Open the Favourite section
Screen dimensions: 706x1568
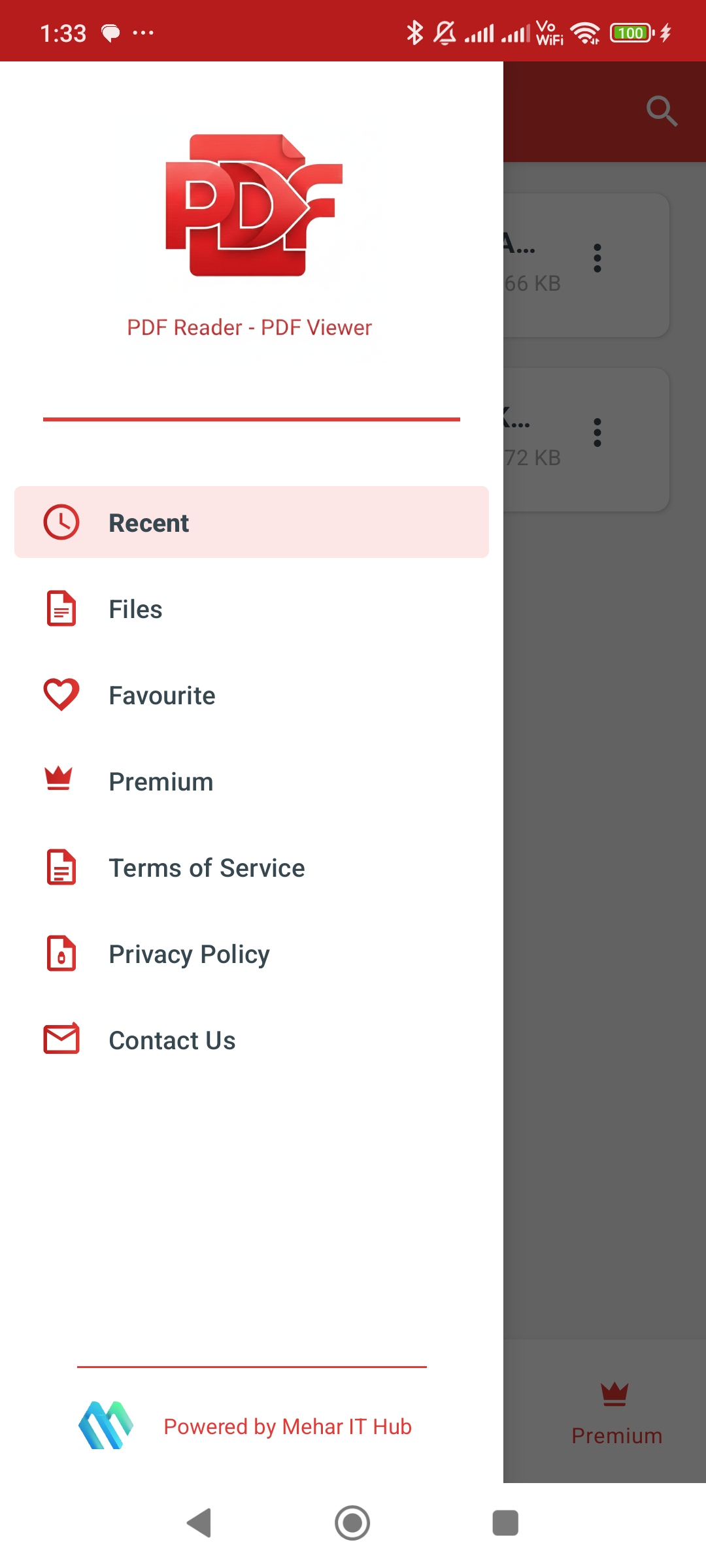(x=162, y=694)
